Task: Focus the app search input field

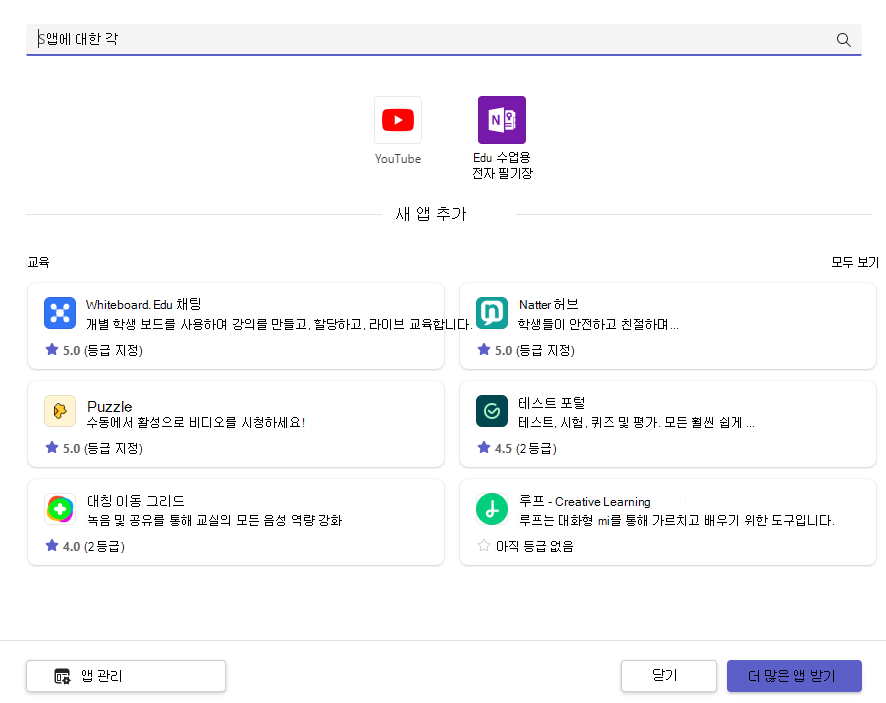Action: pos(444,40)
